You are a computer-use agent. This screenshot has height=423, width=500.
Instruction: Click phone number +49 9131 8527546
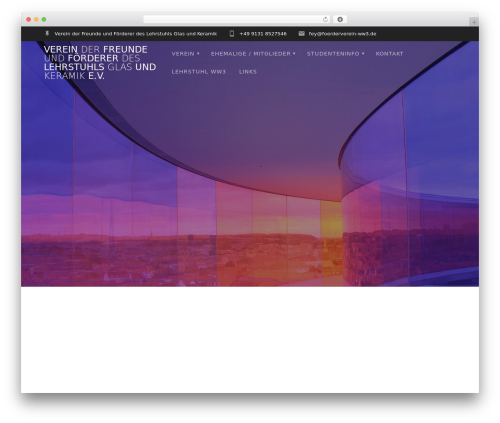click(x=263, y=34)
